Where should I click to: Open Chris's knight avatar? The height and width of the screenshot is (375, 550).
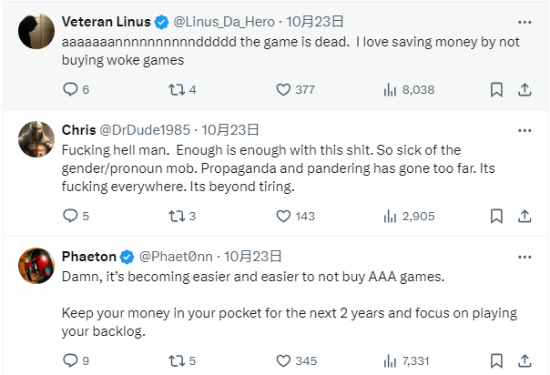[36, 139]
